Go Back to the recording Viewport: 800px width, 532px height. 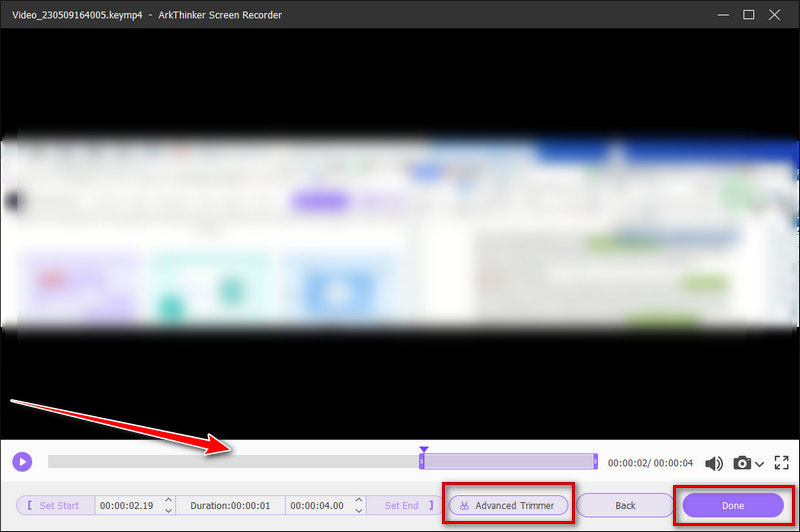point(625,506)
